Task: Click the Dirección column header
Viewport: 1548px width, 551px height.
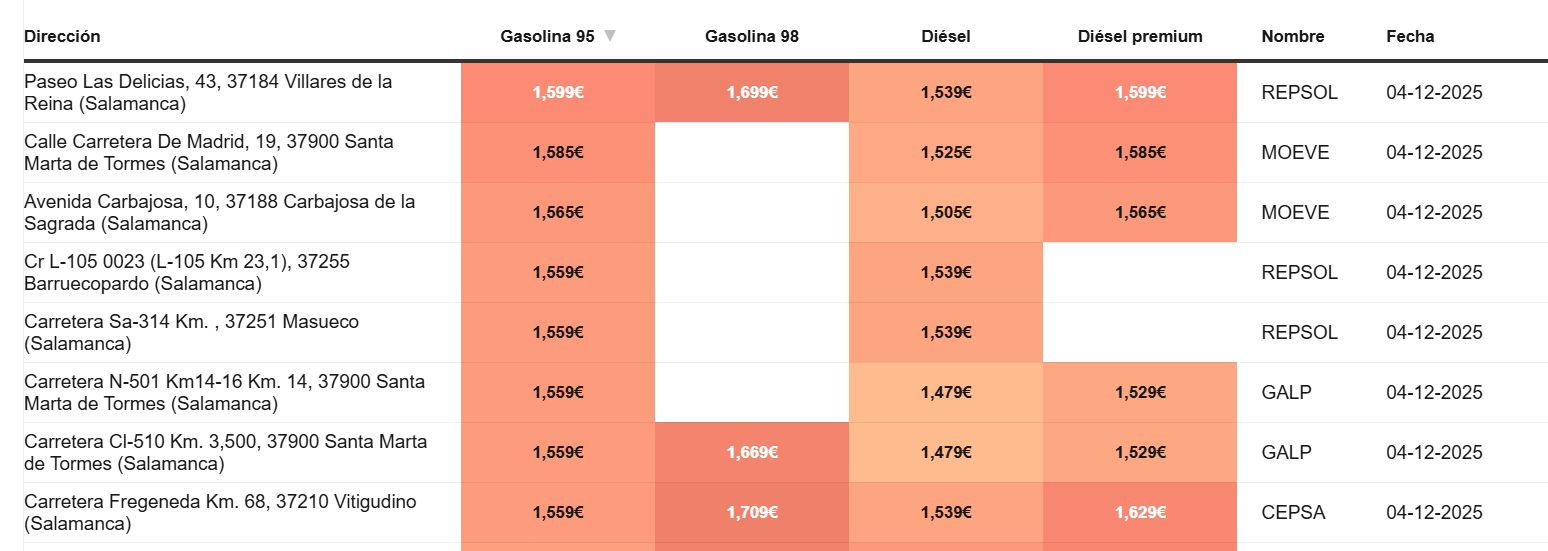Action: click(62, 37)
